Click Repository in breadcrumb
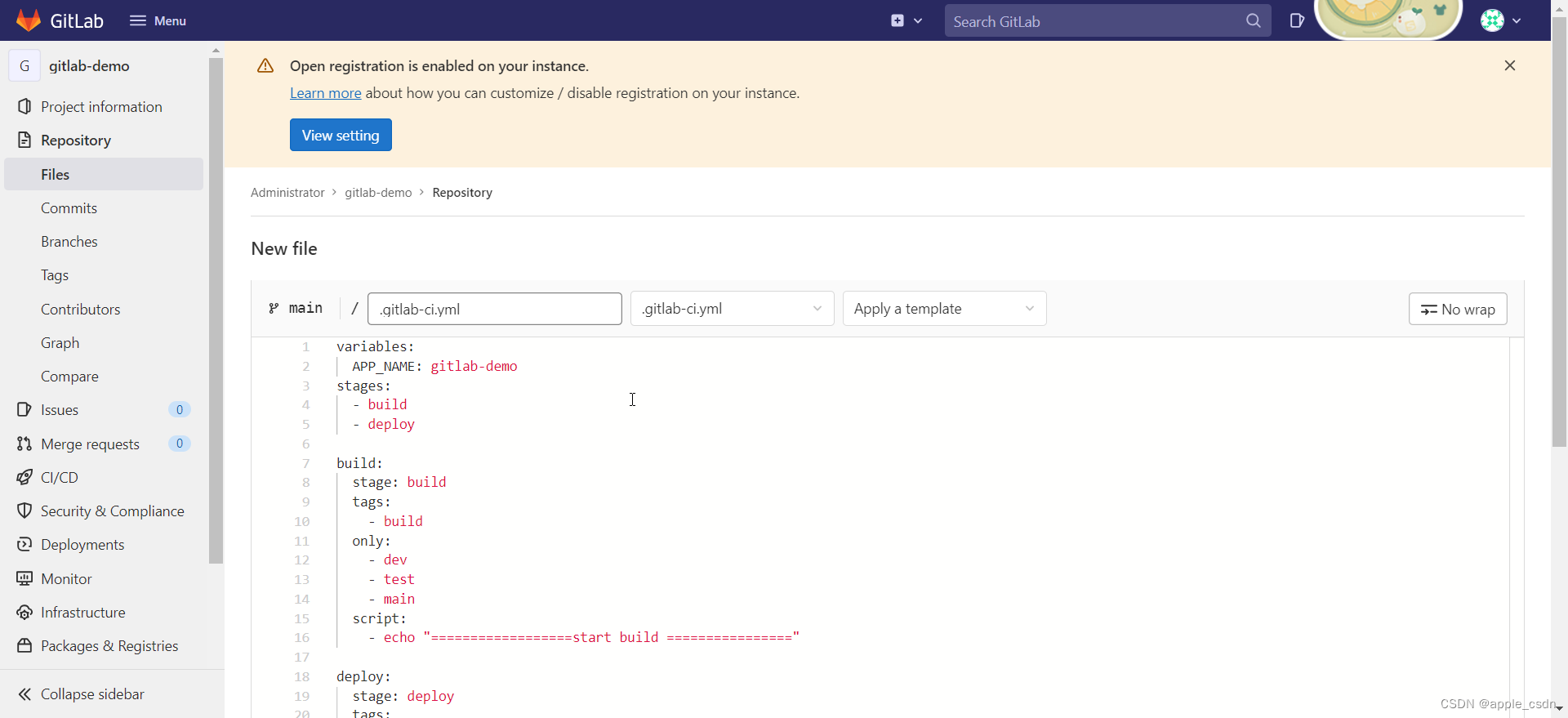This screenshot has height=718, width=1568. [x=462, y=193]
